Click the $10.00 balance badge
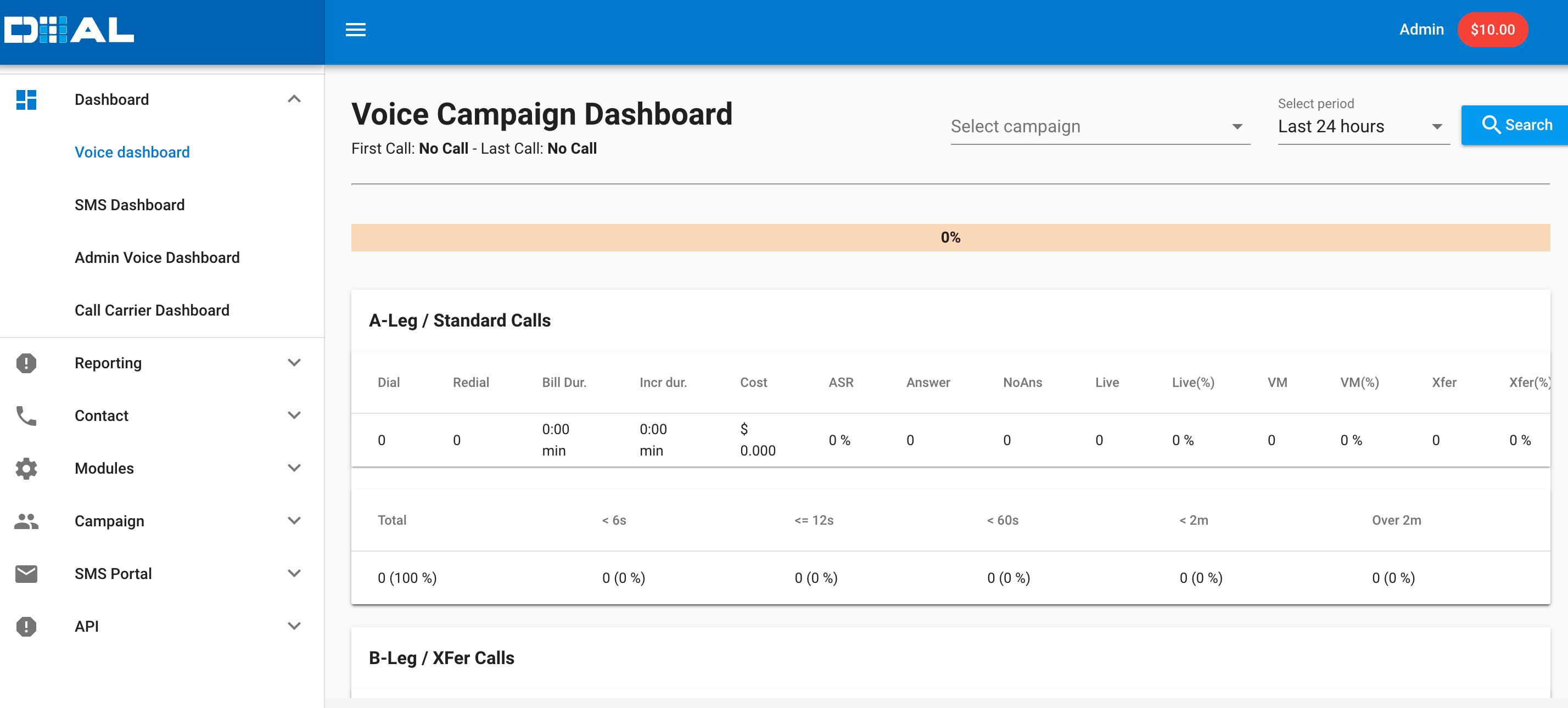The height and width of the screenshot is (708, 1568). tap(1492, 30)
